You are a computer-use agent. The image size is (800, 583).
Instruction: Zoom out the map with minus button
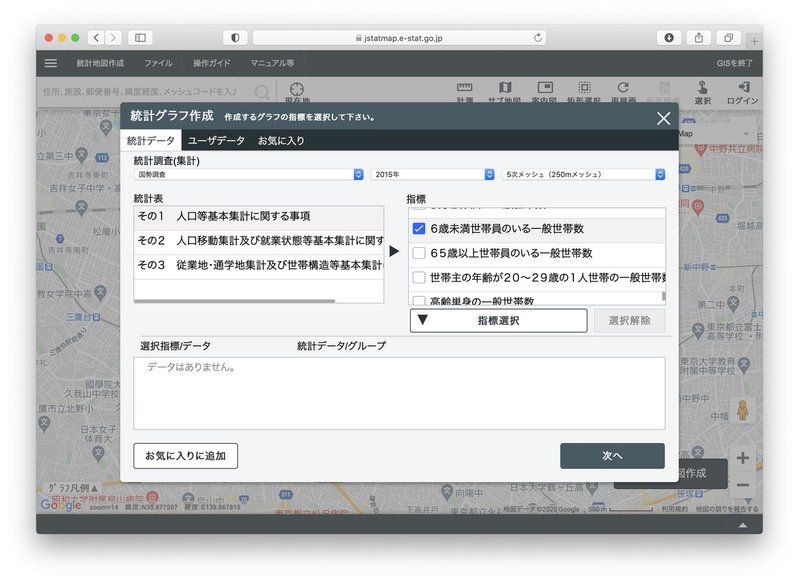pos(743,485)
